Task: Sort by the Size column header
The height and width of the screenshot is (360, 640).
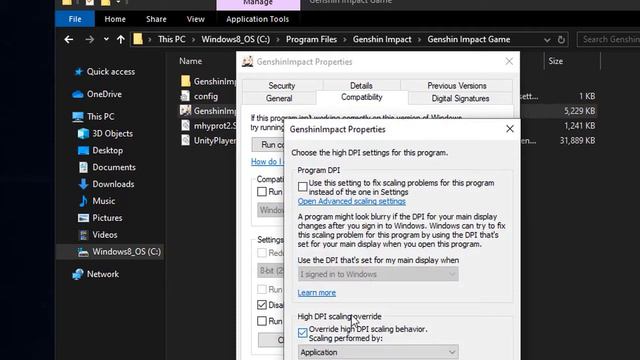Action: click(556, 61)
